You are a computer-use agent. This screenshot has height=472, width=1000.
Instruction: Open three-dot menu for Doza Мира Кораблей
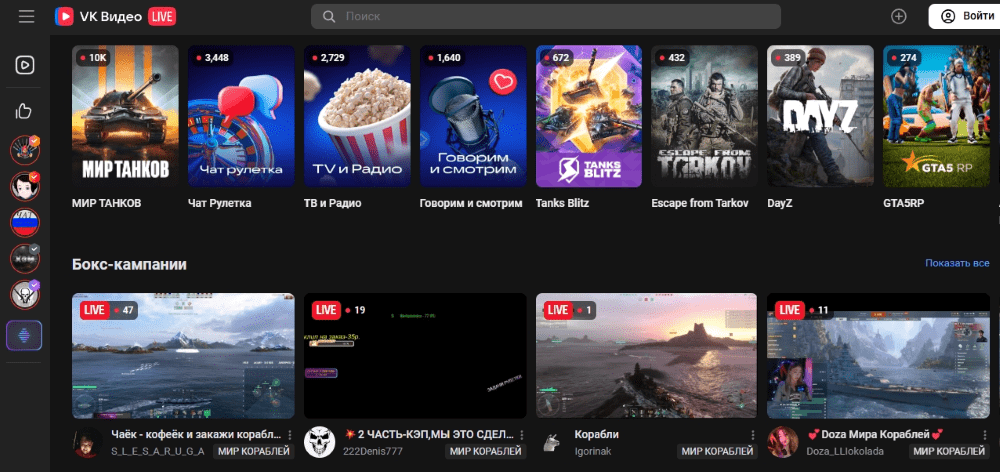pyautogui.click(x=985, y=435)
